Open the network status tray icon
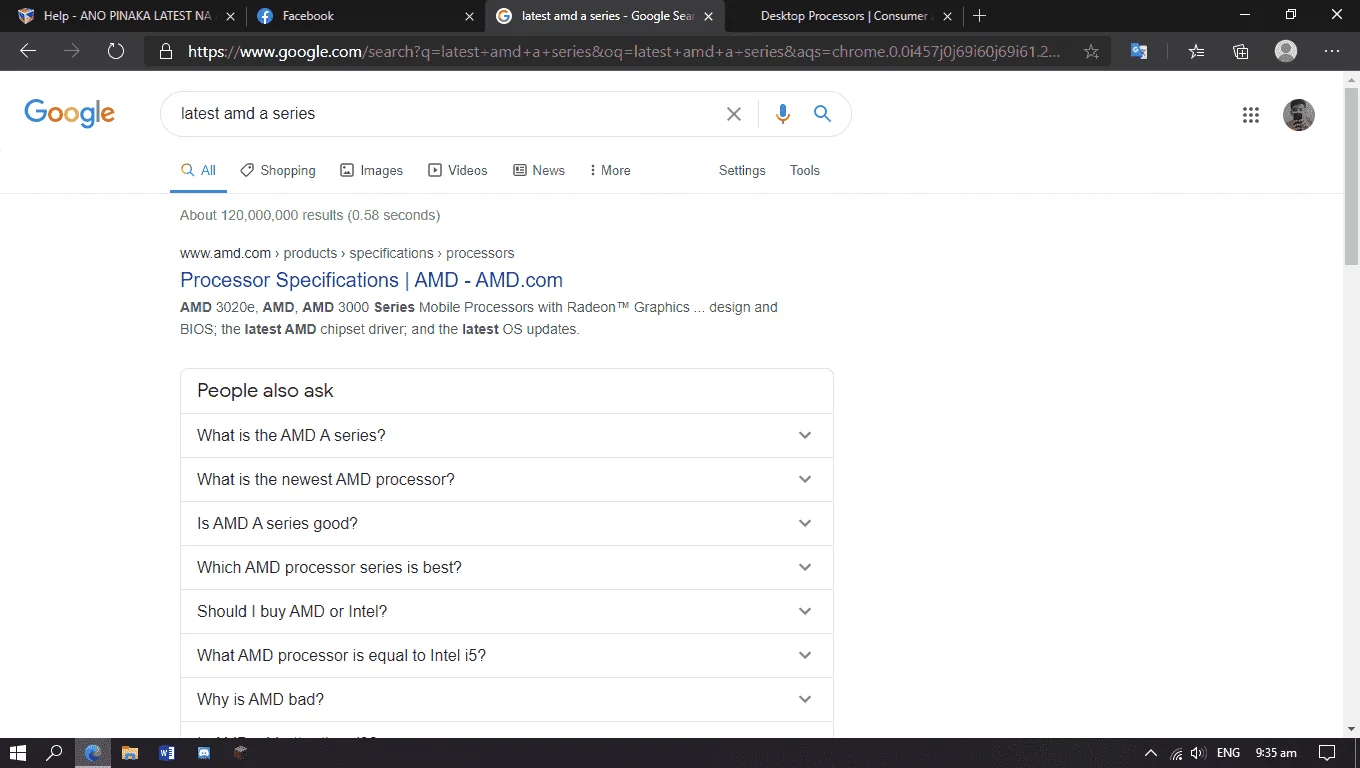Viewport: 1360px width, 768px height. point(1176,753)
